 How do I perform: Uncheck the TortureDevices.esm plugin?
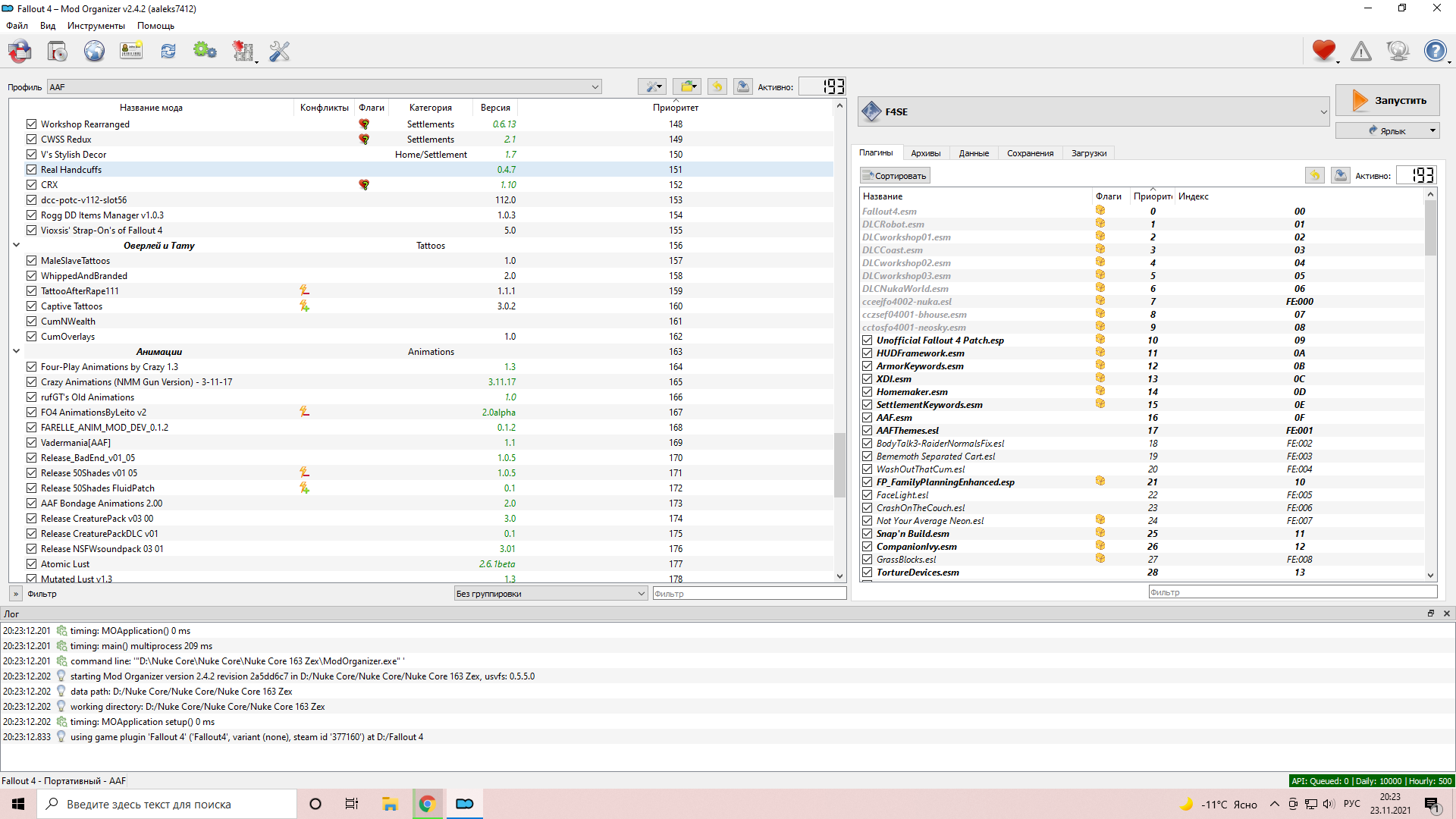867,573
